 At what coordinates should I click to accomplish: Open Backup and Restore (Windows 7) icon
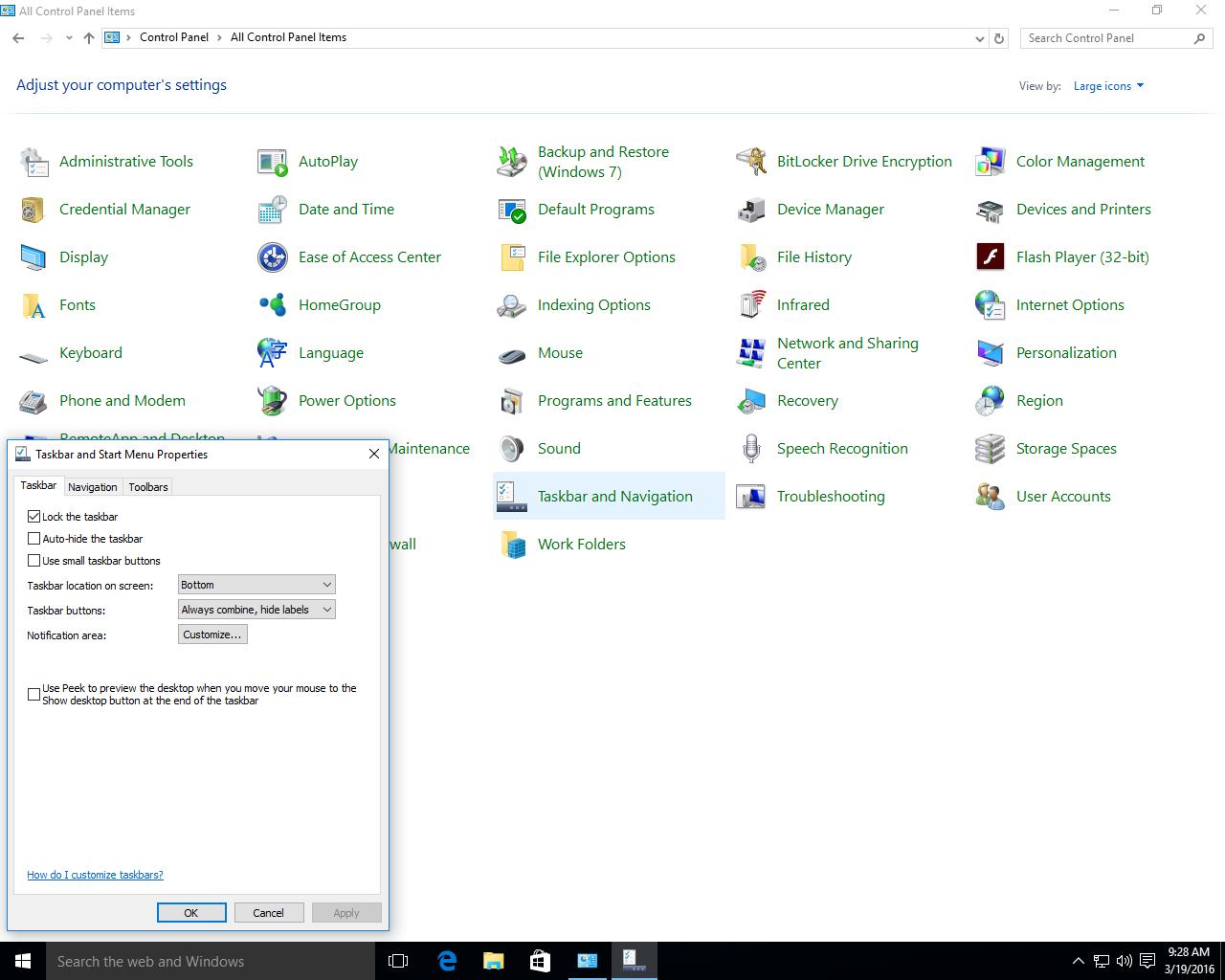512,162
